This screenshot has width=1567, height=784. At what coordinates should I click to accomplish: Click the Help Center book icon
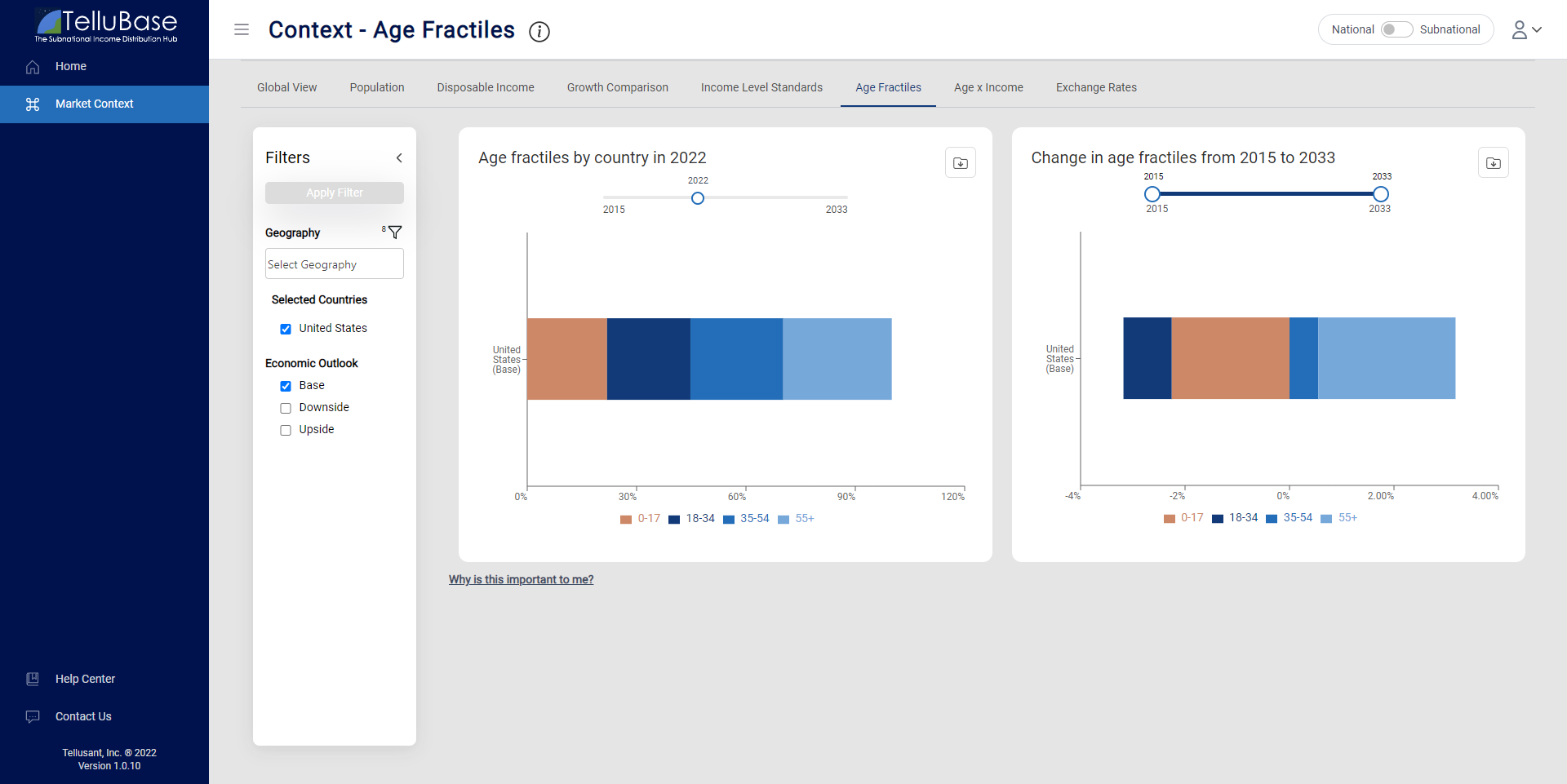33,679
